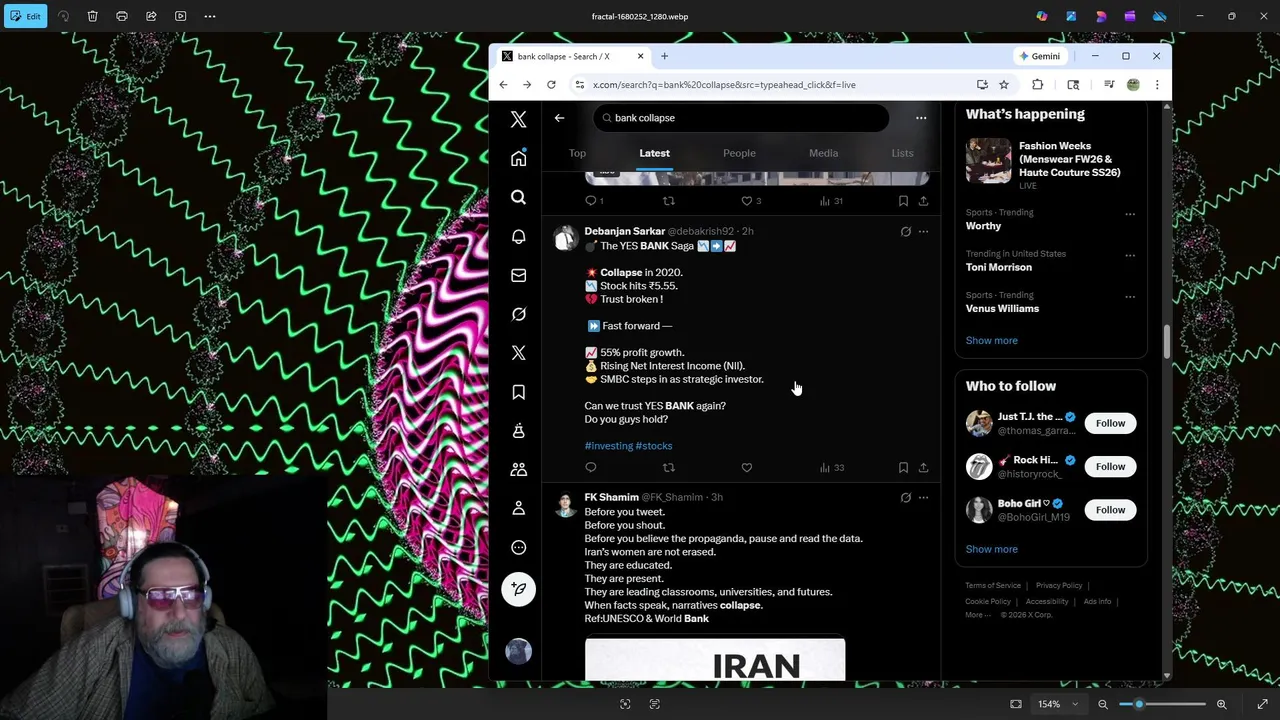
Task: Open Photos toolbar See more menu
Action: [210, 16]
